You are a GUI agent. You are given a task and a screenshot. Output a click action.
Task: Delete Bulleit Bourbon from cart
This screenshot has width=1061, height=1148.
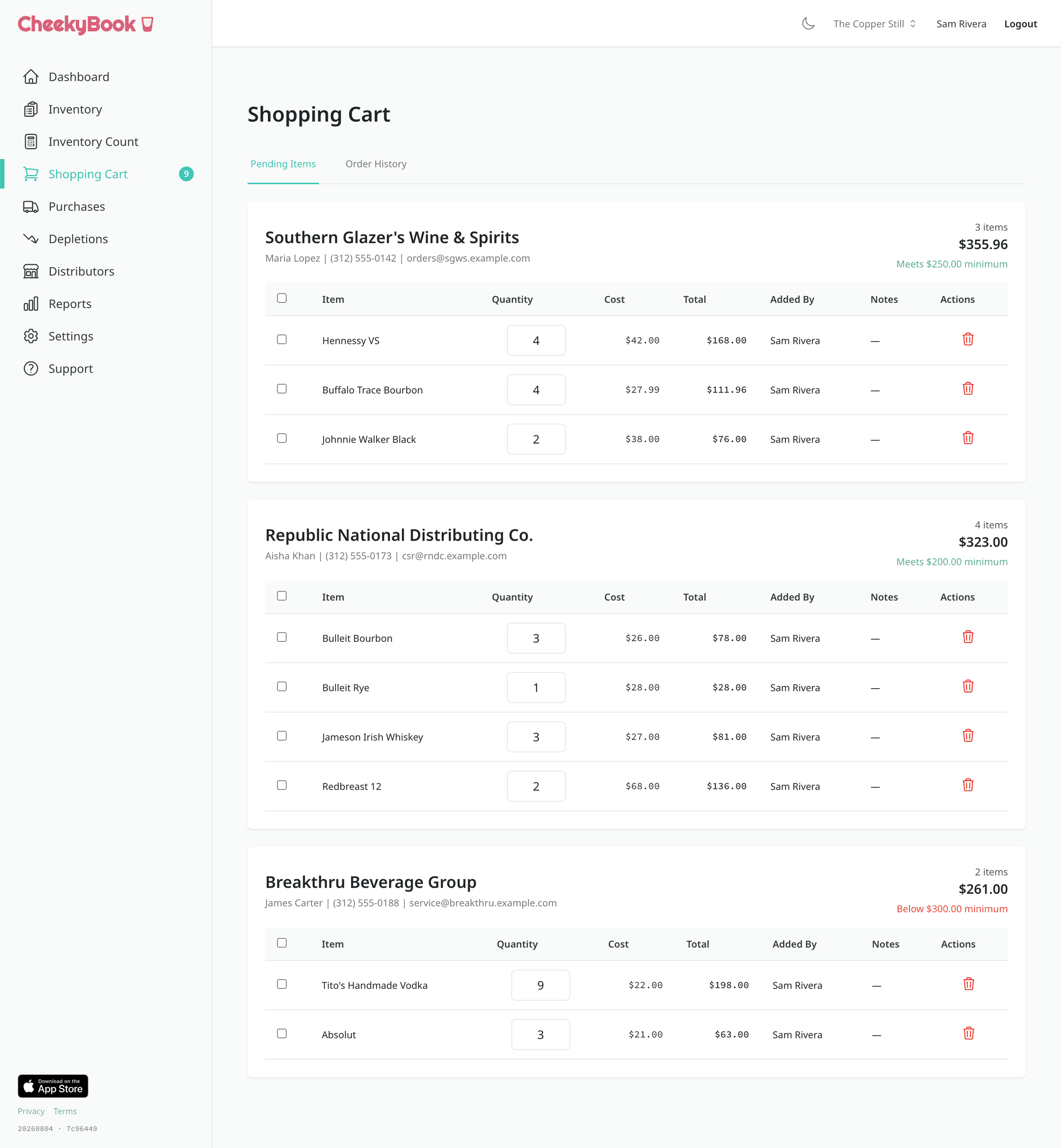pos(968,637)
